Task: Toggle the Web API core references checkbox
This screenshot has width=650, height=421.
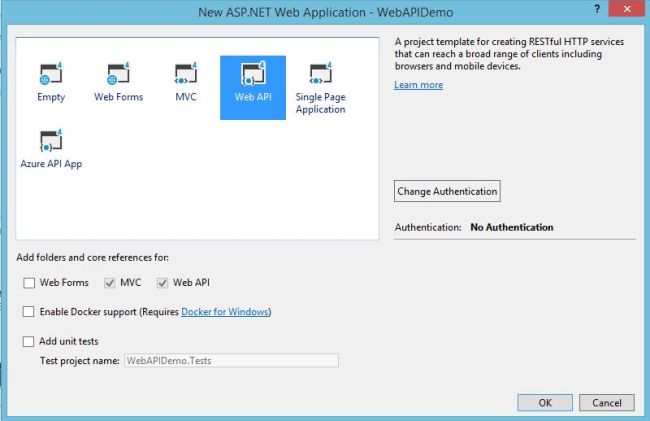Action: (x=162, y=283)
